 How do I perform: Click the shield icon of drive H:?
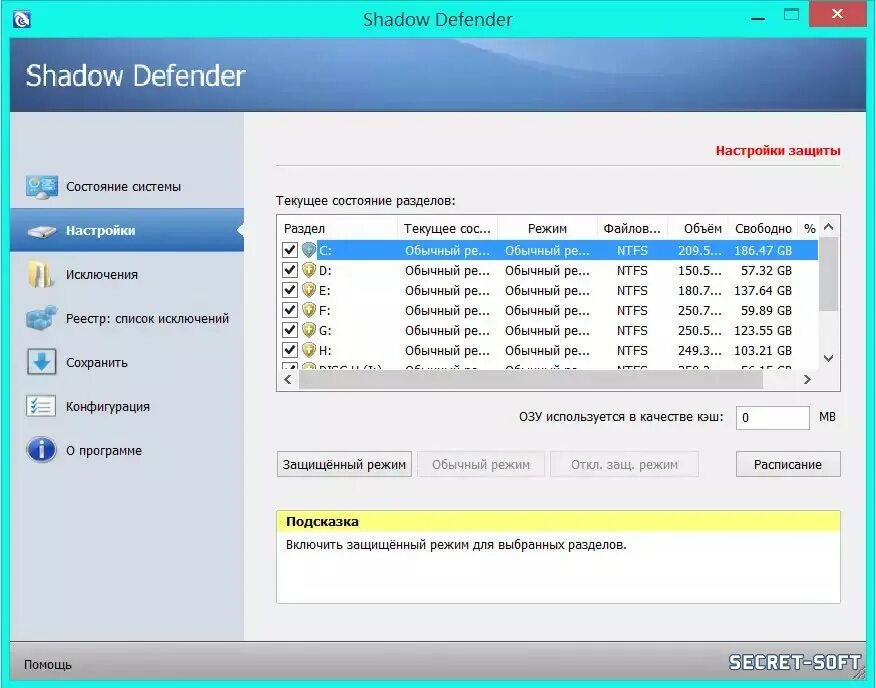[308, 350]
